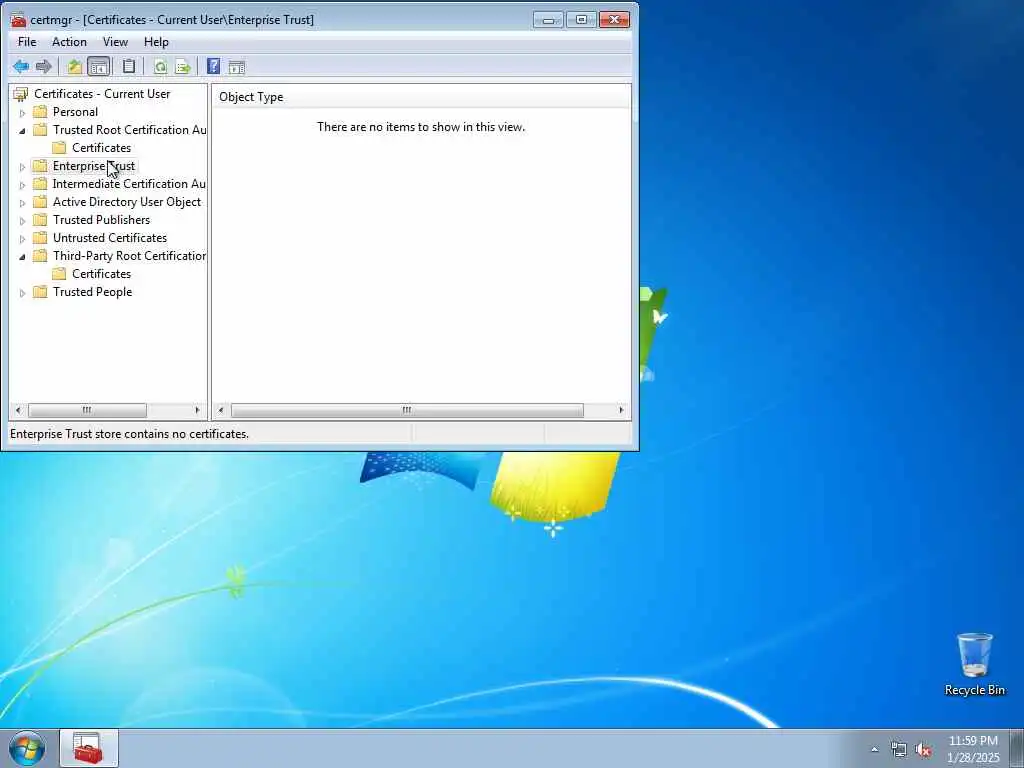Open the Recycle Bin desktop icon

click(x=974, y=664)
